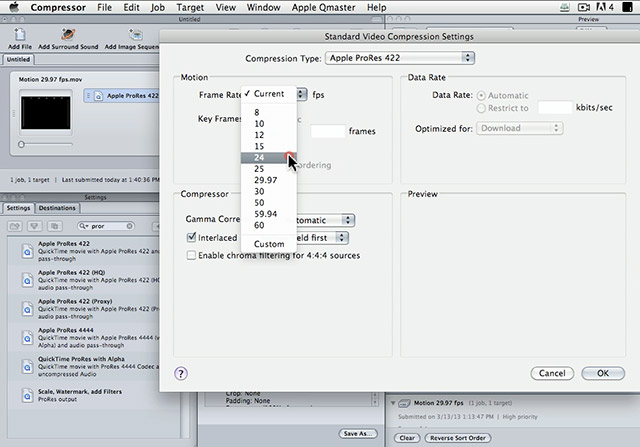640x447 pixels.
Task: Click the drive eject icon in menu bar
Action: point(565,7)
